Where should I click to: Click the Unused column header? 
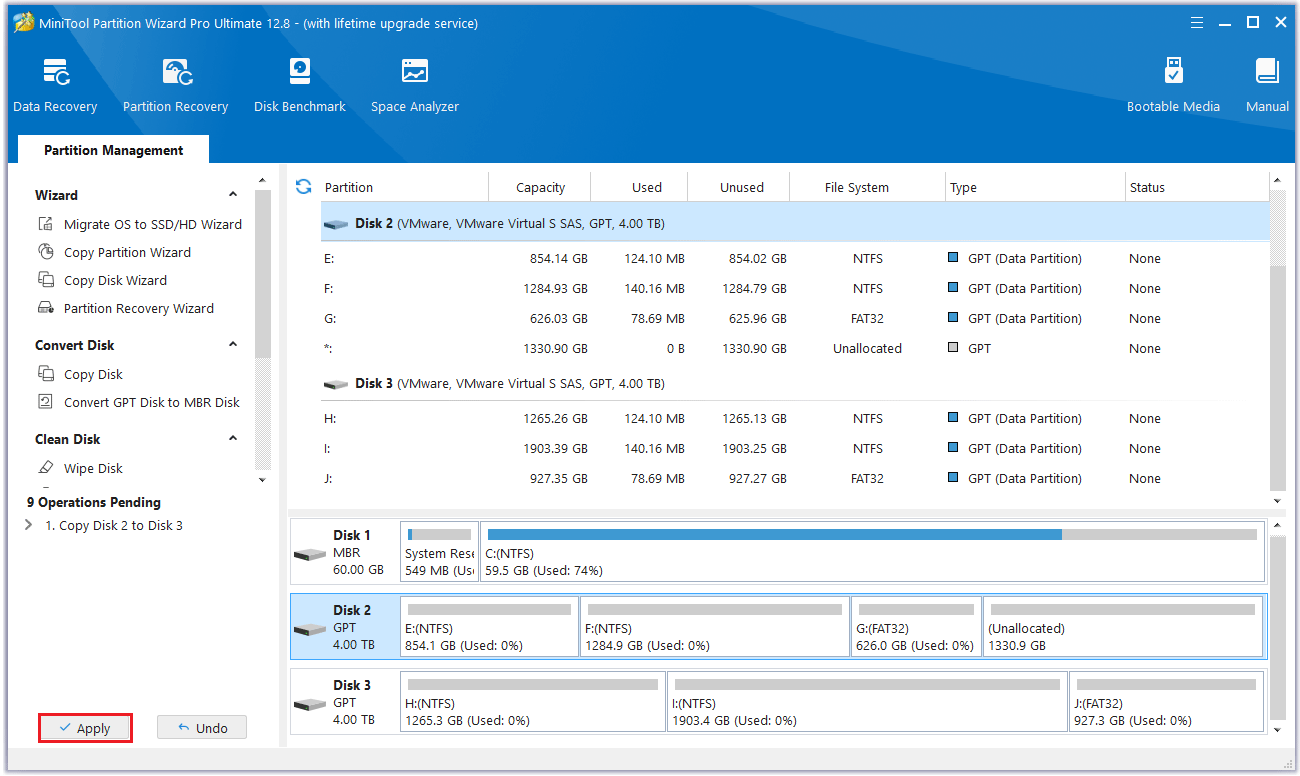(741, 187)
